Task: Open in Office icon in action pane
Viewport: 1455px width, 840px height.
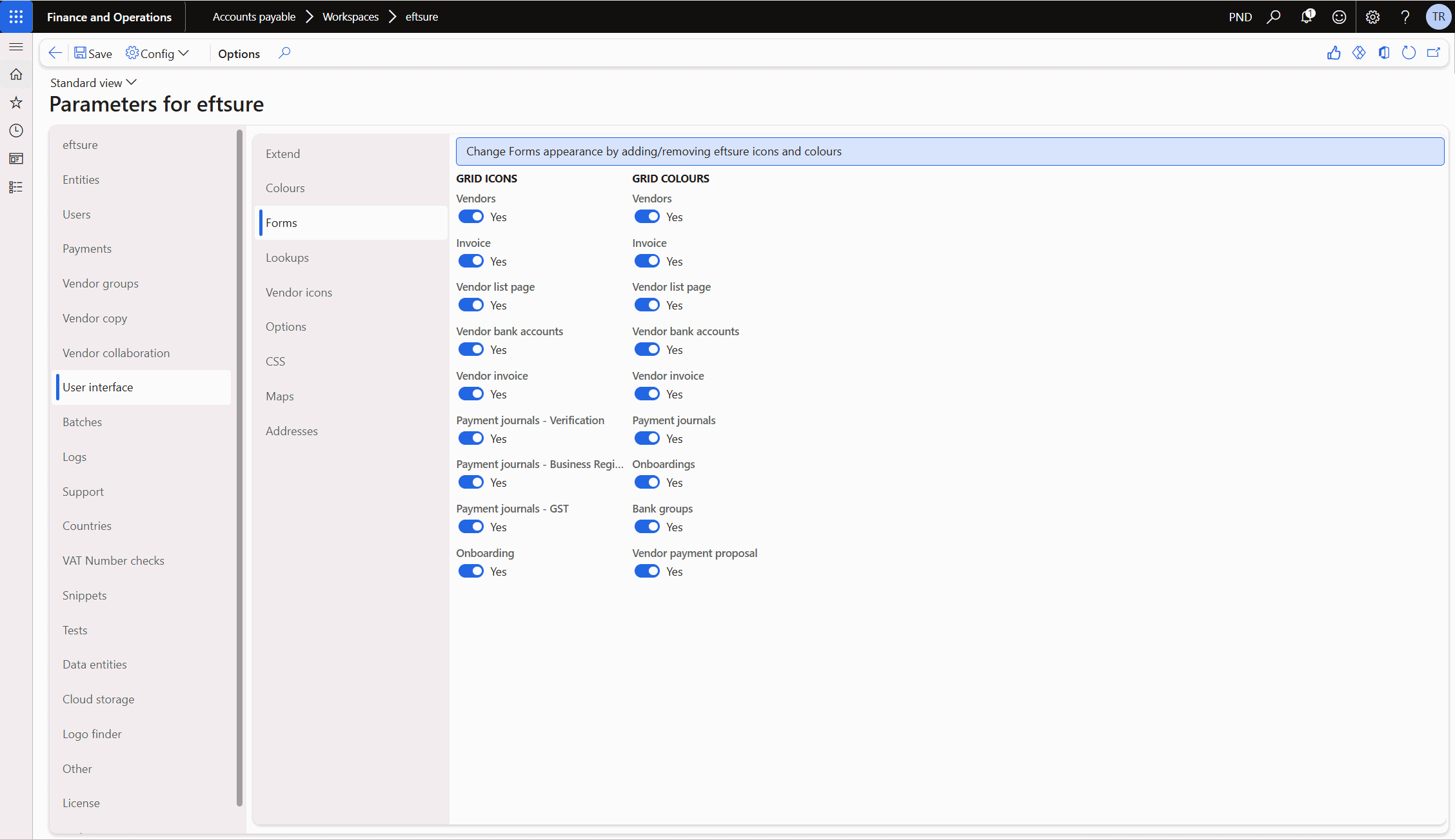Action: coord(1384,54)
